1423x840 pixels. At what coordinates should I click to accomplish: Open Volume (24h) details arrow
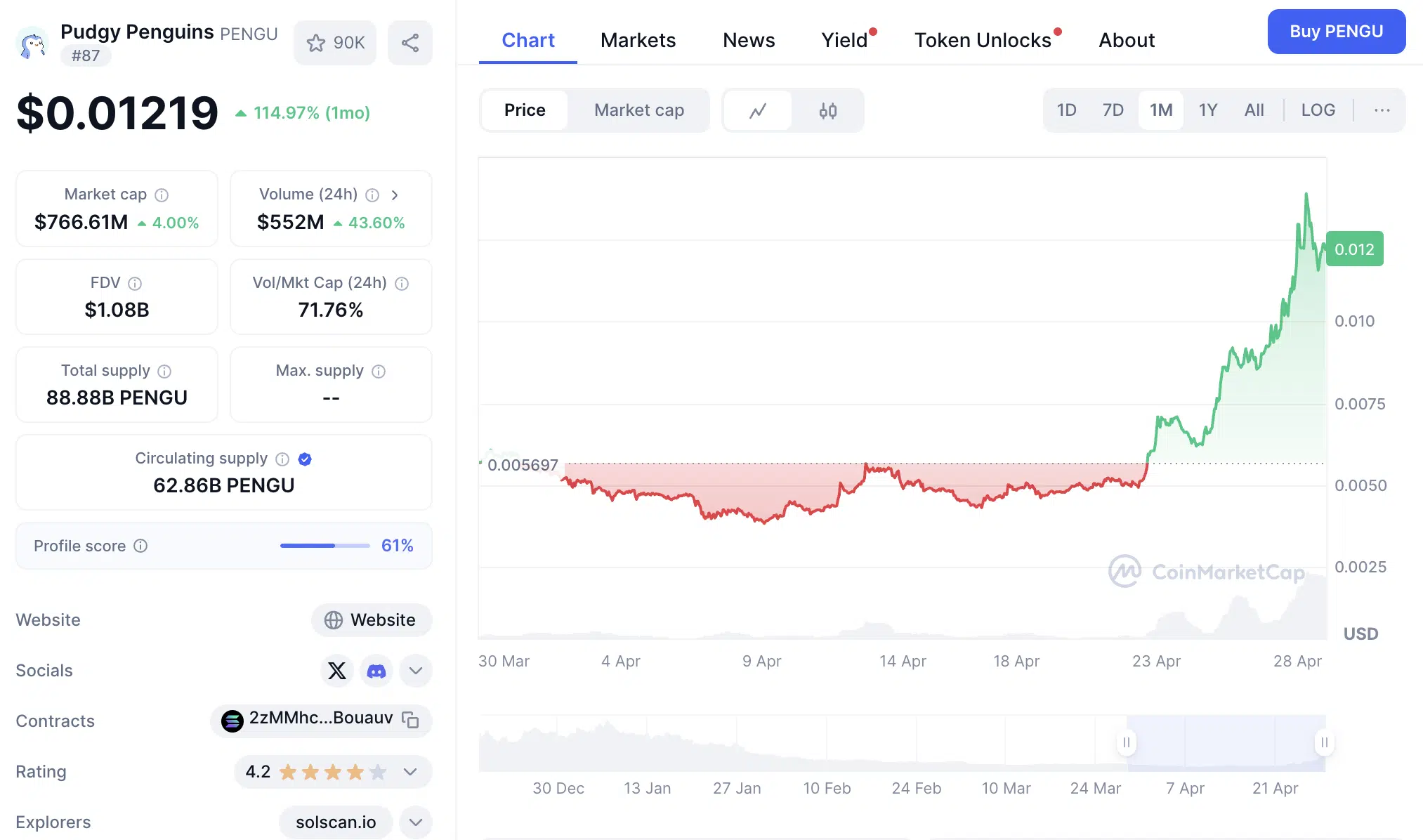click(x=395, y=195)
